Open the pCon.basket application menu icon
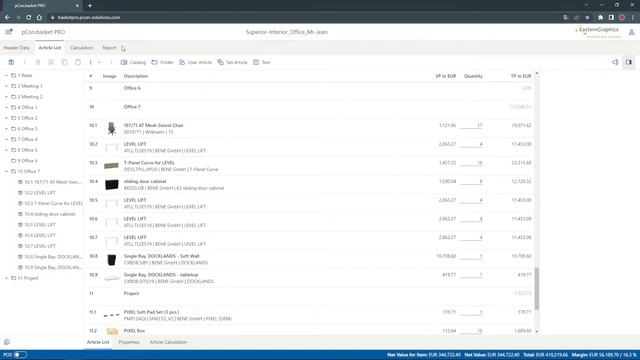The image size is (640, 360). [9, 32]
